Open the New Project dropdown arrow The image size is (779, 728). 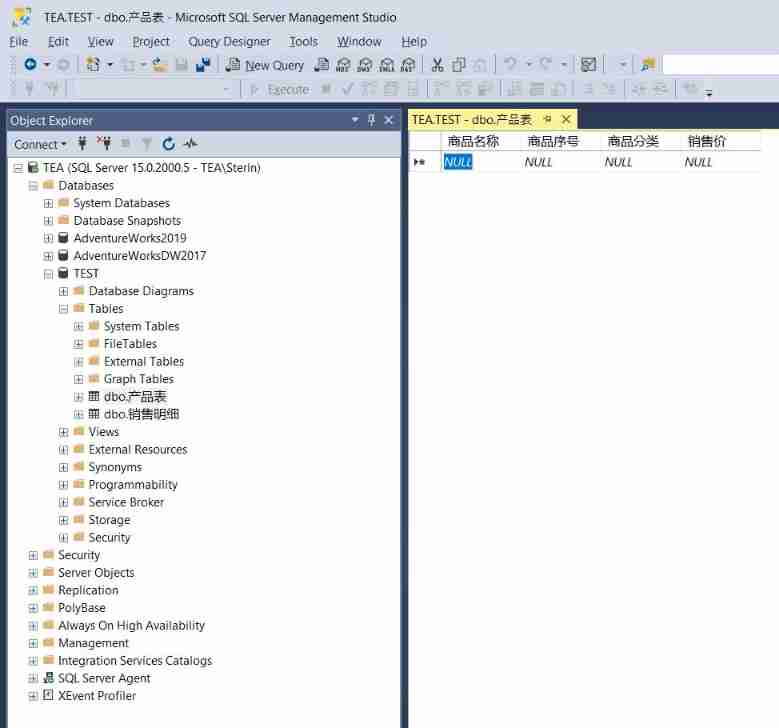[x=110, y=65]
